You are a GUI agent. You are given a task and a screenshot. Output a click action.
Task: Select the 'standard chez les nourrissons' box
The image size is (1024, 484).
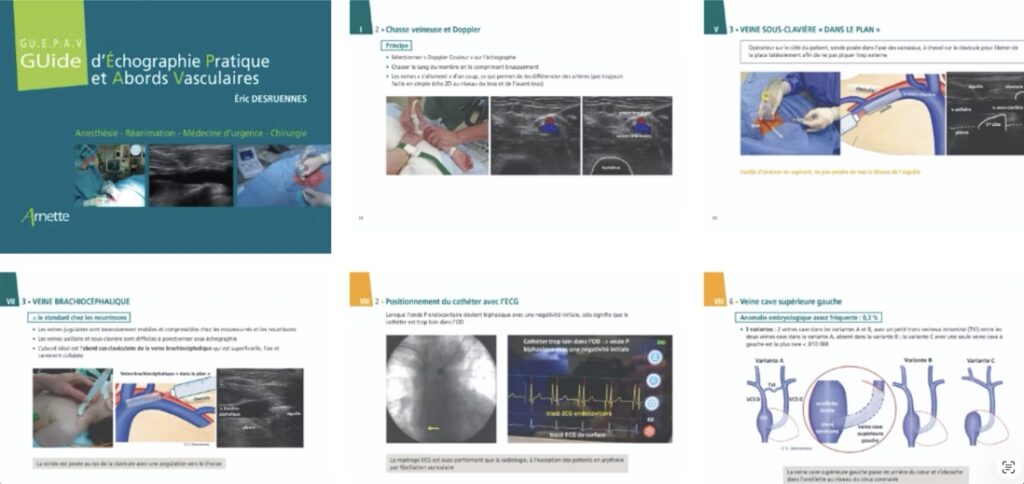tap(73, 317)
